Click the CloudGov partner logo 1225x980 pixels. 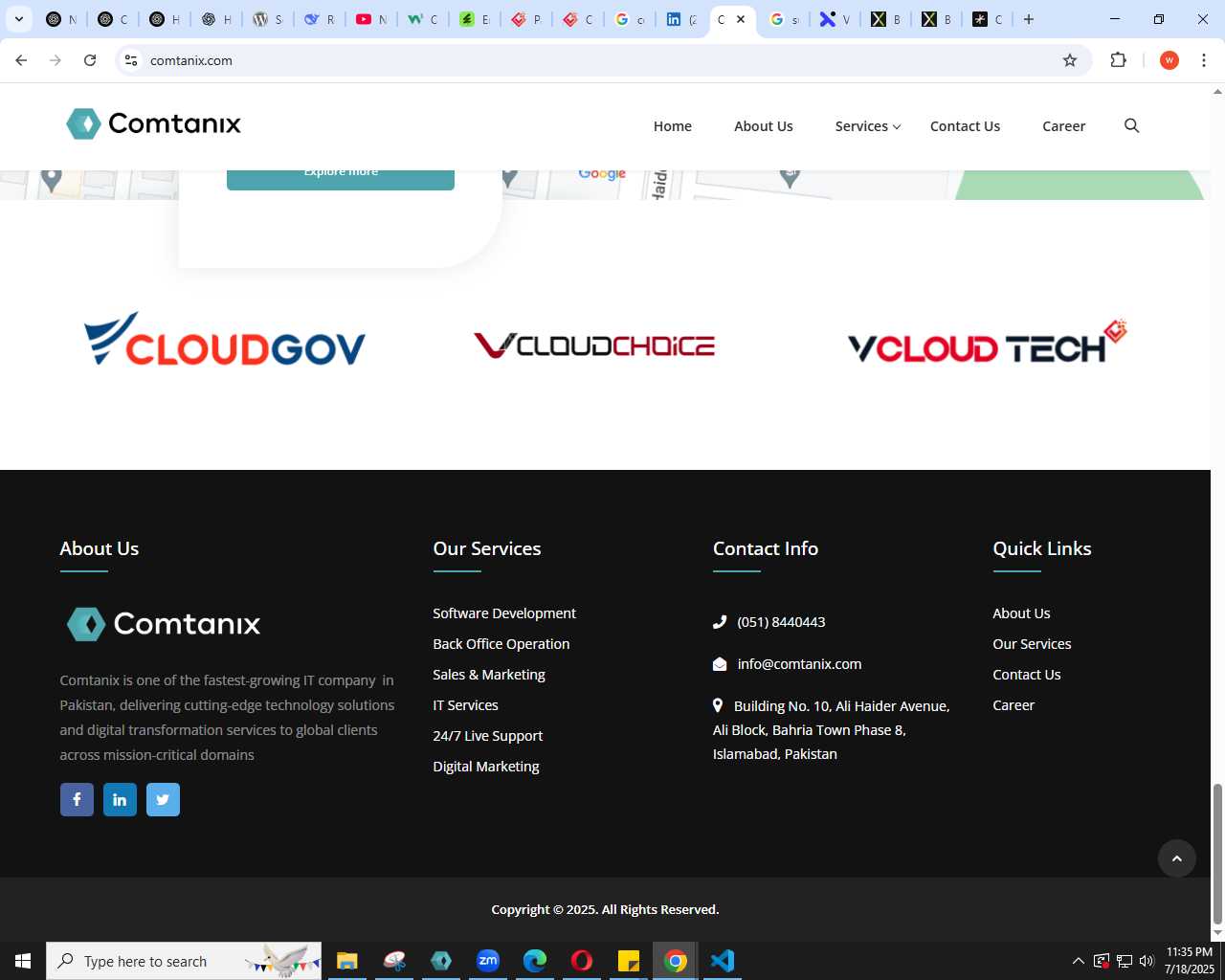[x=225, y=340]
